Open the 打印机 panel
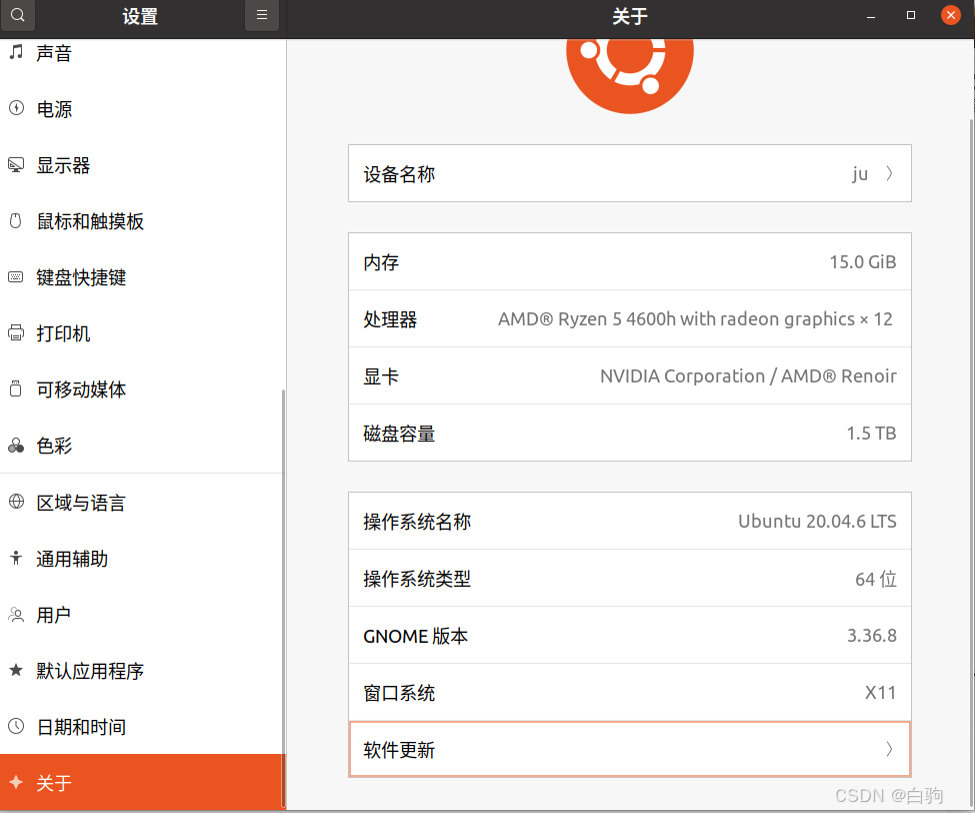This screenshot has width=975, height=813. (x=142, y=333)
